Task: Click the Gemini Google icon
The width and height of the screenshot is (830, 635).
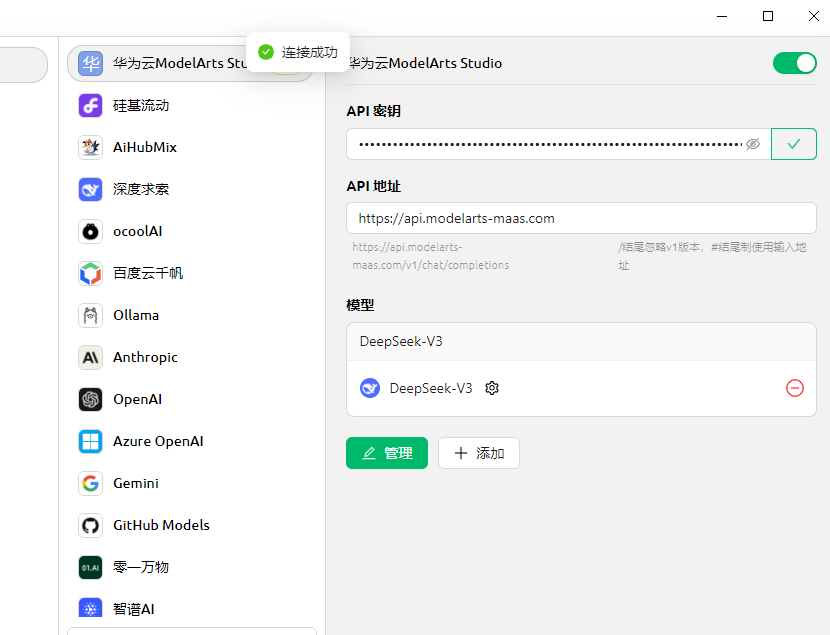Action: (91, 483)
